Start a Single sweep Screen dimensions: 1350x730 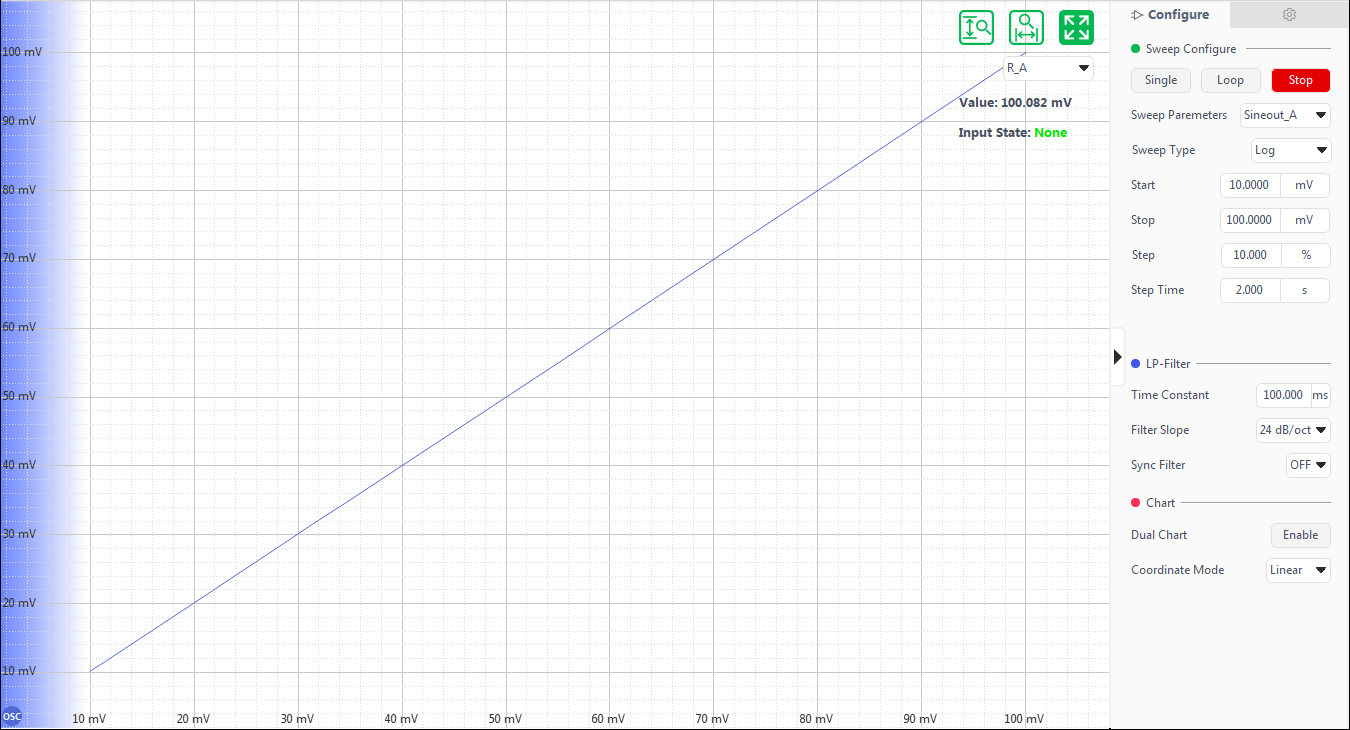(x=1160, y=80)
